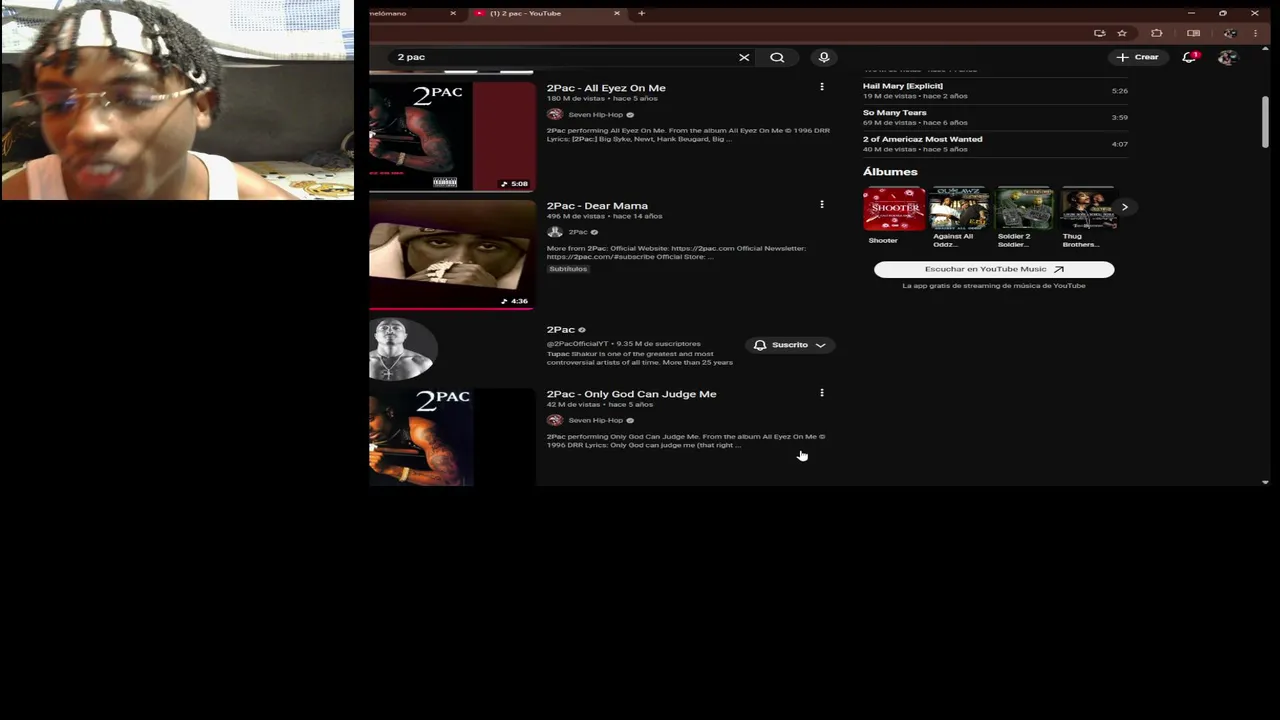Click the install/cast icon in address bar
Screen dimensions: 1280x720
[x=1100, y=33]
